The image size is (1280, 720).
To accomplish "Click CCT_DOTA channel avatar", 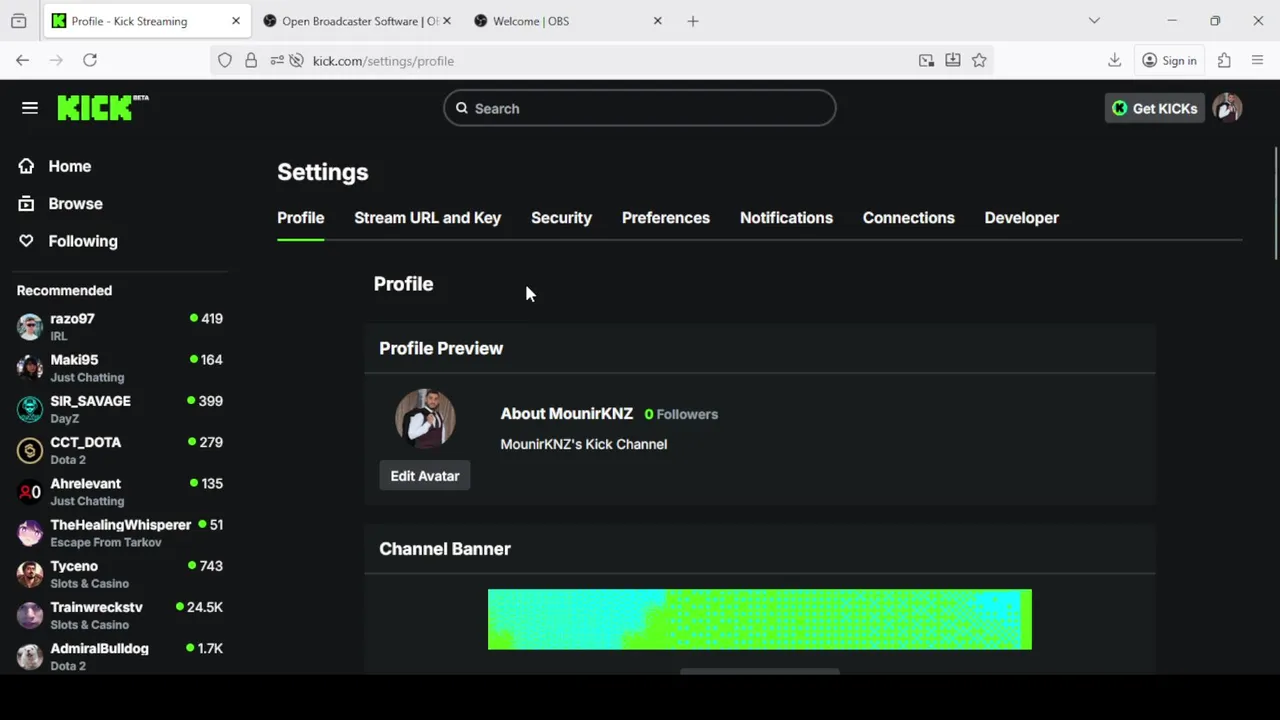I will coord(30,450).
